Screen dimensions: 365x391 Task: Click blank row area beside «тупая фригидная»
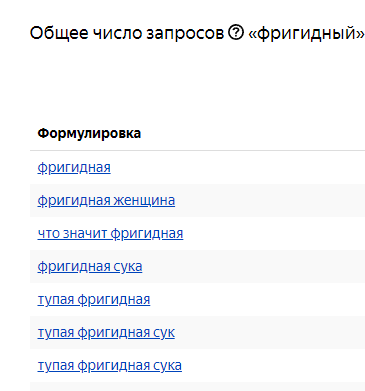tap(257, 299)
